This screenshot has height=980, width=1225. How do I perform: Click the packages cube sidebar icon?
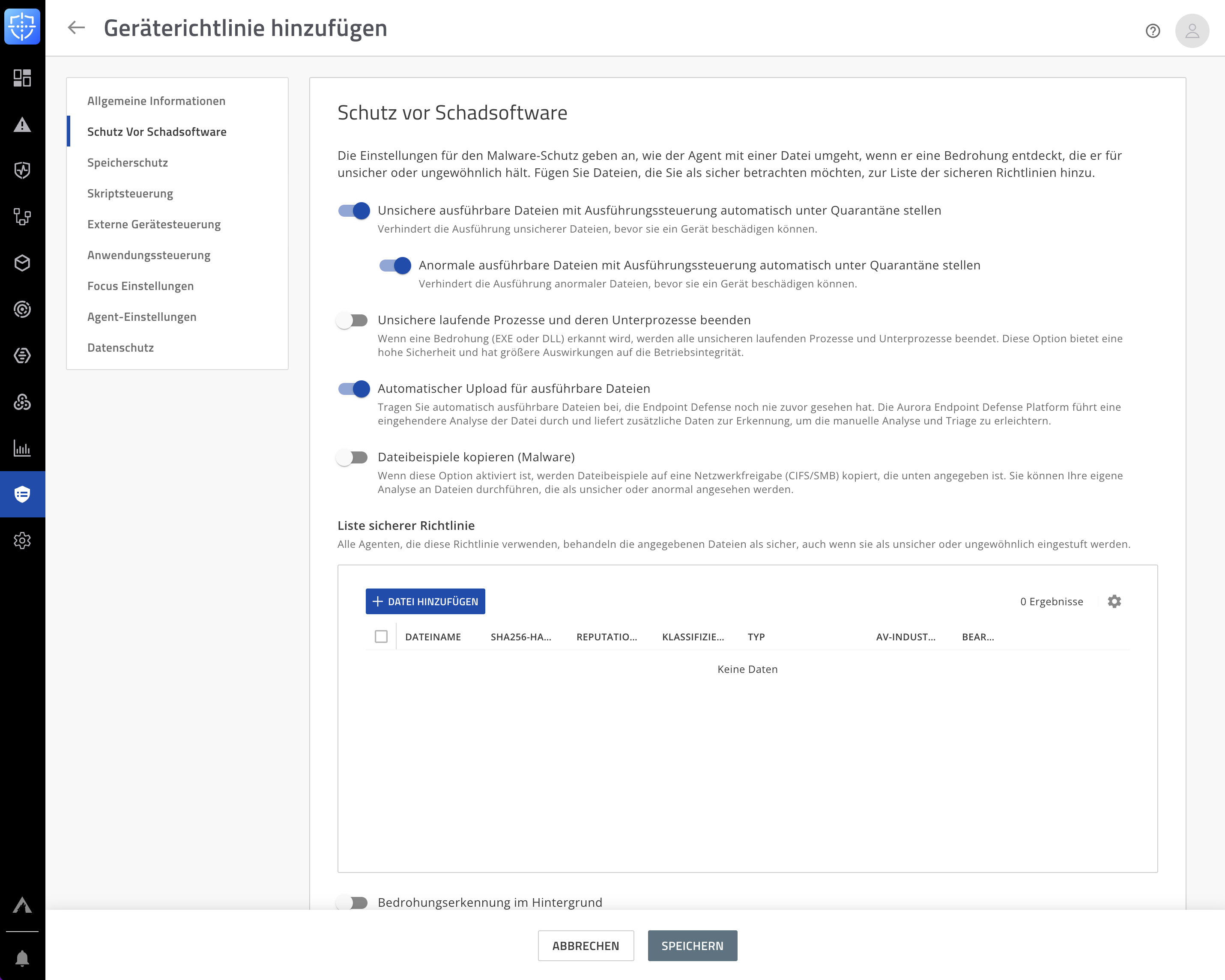coord(22,263)
